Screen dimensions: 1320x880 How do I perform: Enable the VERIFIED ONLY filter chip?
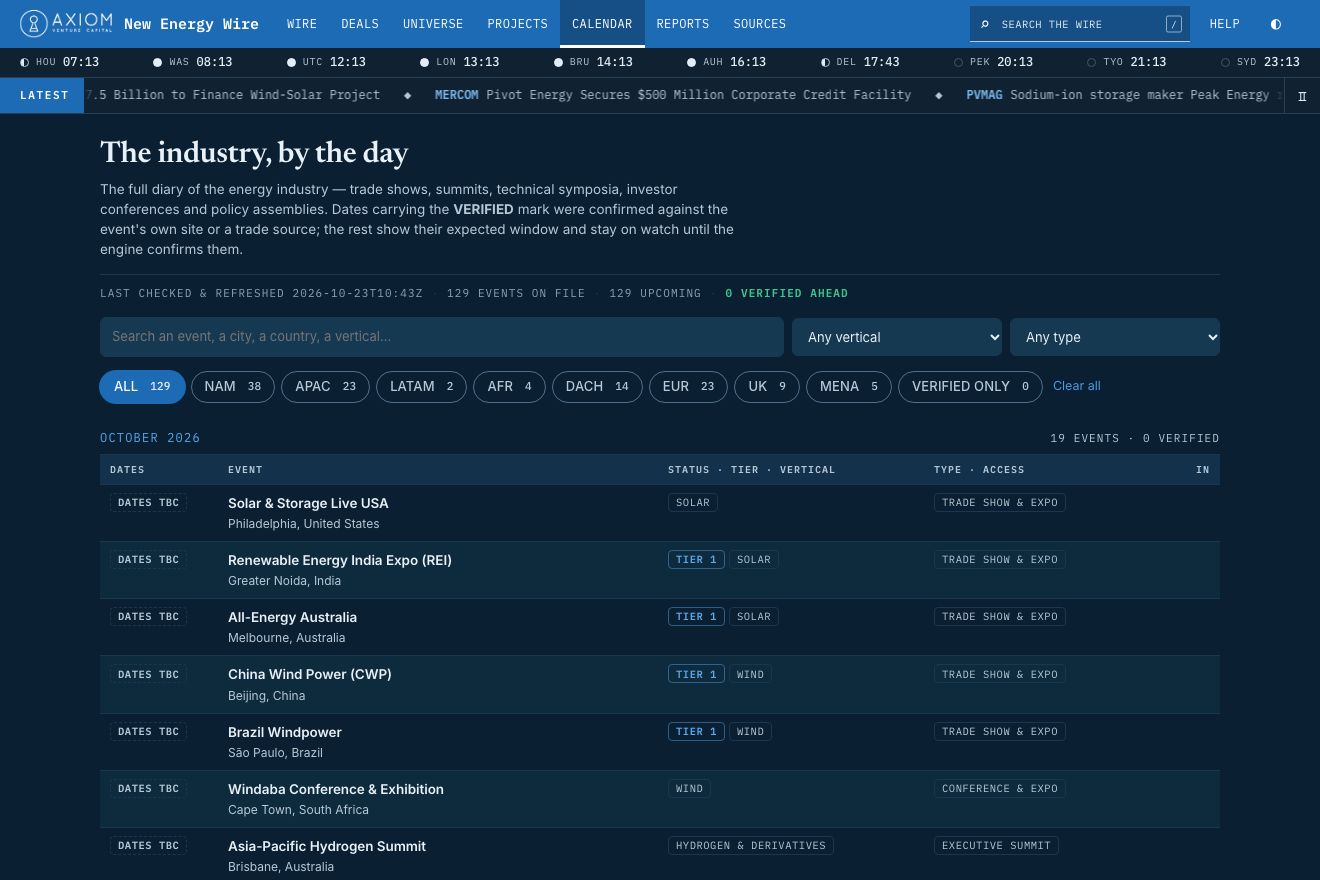pos(970,387)
